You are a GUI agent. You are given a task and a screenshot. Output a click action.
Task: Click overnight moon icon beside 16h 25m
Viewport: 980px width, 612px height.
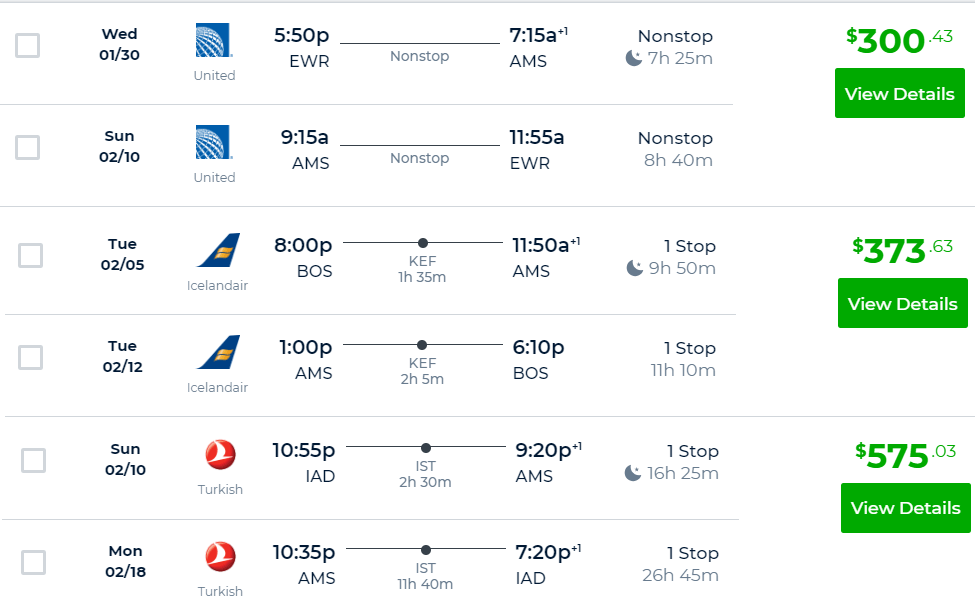[x=633, y=473]
